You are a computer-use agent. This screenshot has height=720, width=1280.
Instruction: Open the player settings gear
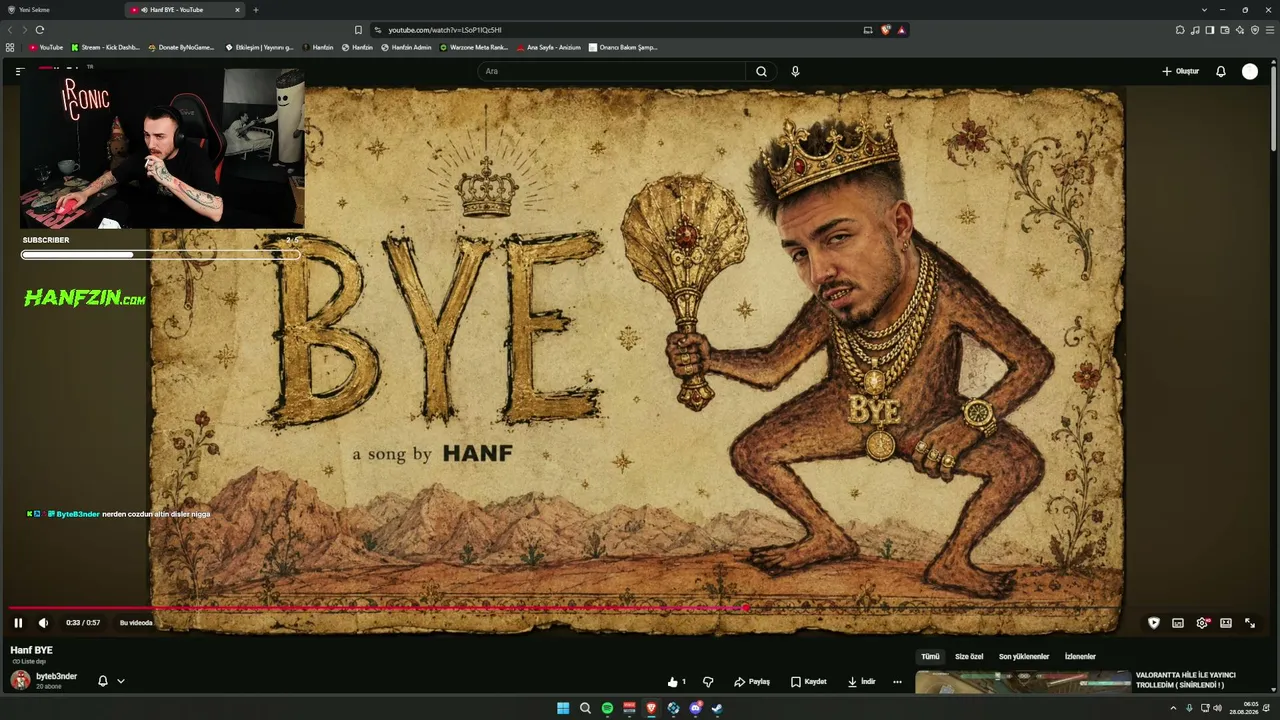pos(1202,623)
